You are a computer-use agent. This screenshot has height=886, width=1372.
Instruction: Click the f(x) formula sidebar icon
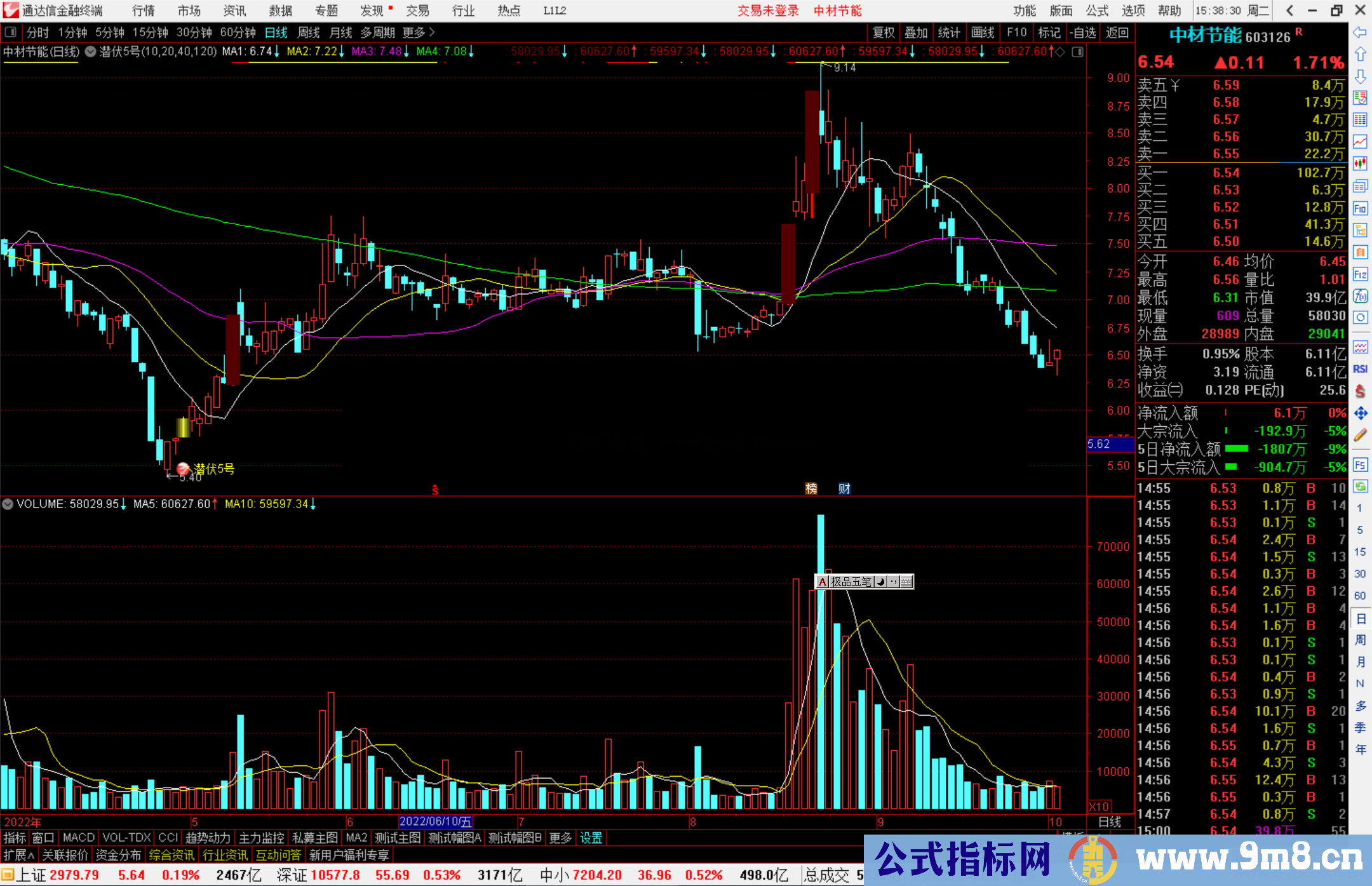1360,296
